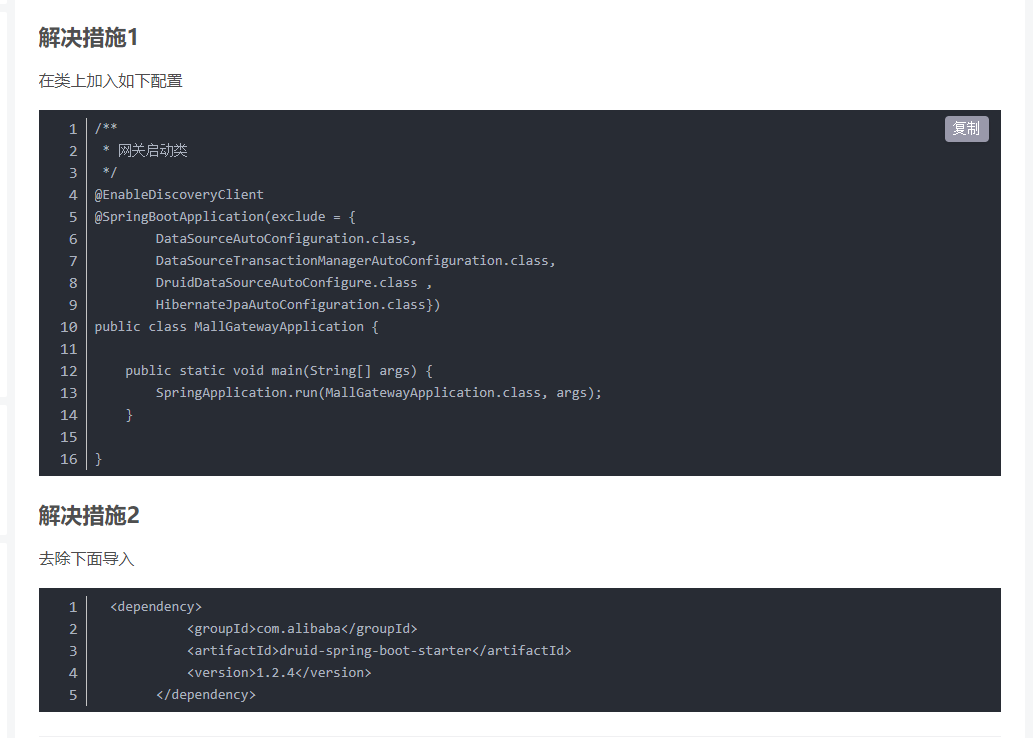The width and height of the screenshot is (1036, 738).
Task: Click the 复制 copy button
Action: point(966,129)
